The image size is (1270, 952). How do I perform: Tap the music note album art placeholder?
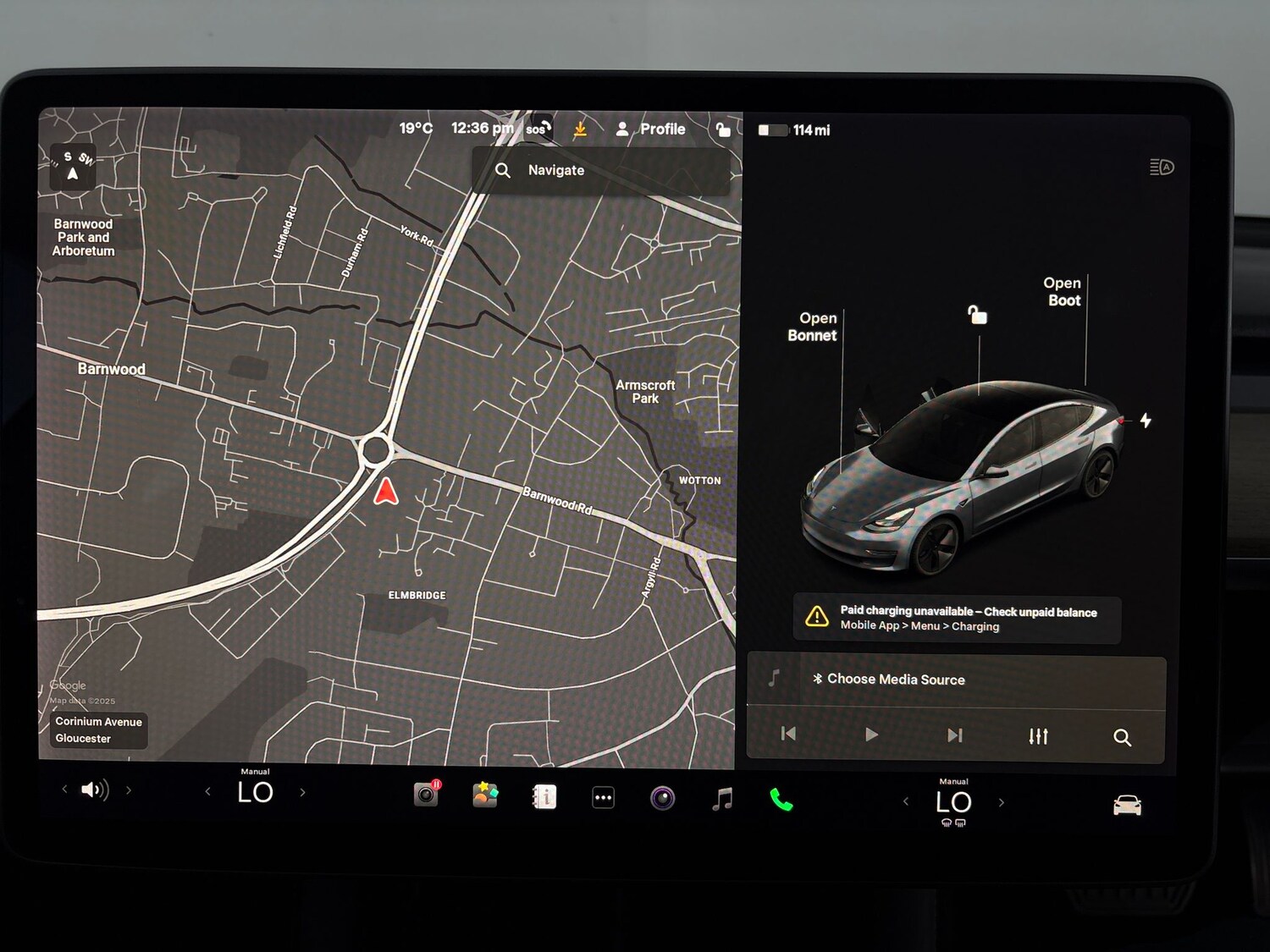tap(774, 678)
